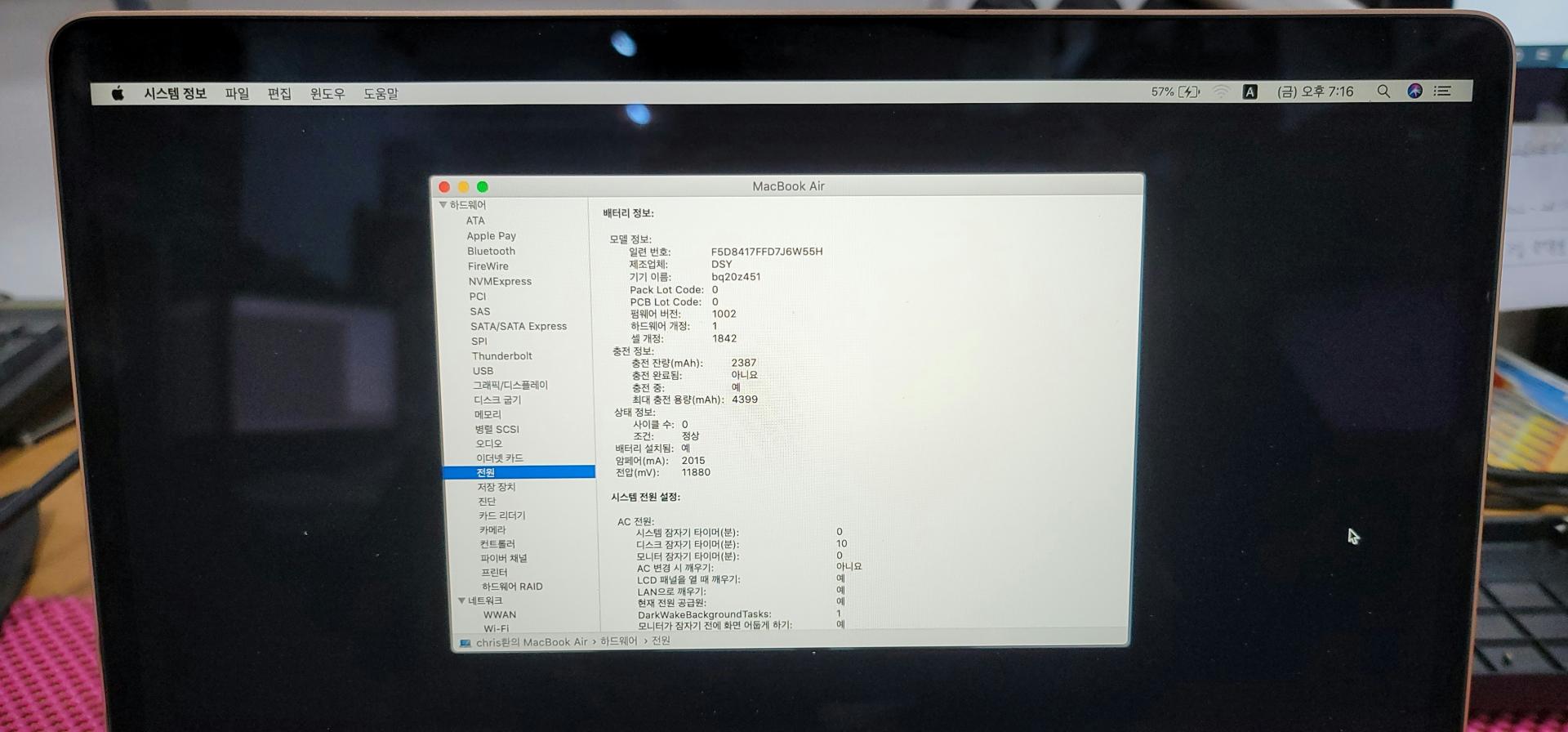This screenshot has width=1568, height=732.
Task: Select 그래픽/디스플레이 in the sidebar
Action: (x=510, y=385)
